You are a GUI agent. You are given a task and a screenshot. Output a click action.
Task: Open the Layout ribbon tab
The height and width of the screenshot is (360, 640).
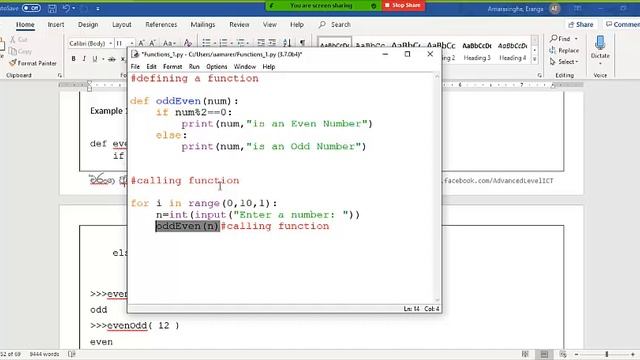pyautogui.click(x=122, y=24)
